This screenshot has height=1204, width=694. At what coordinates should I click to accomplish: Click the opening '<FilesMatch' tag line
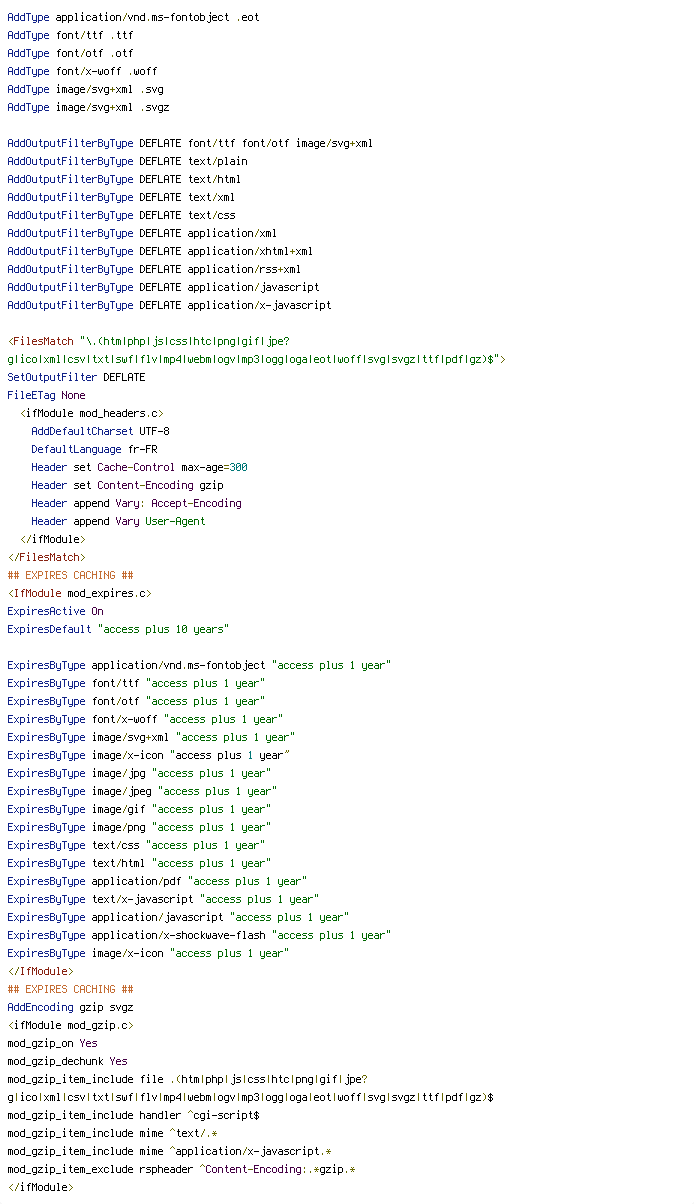[x=149, y=341]
